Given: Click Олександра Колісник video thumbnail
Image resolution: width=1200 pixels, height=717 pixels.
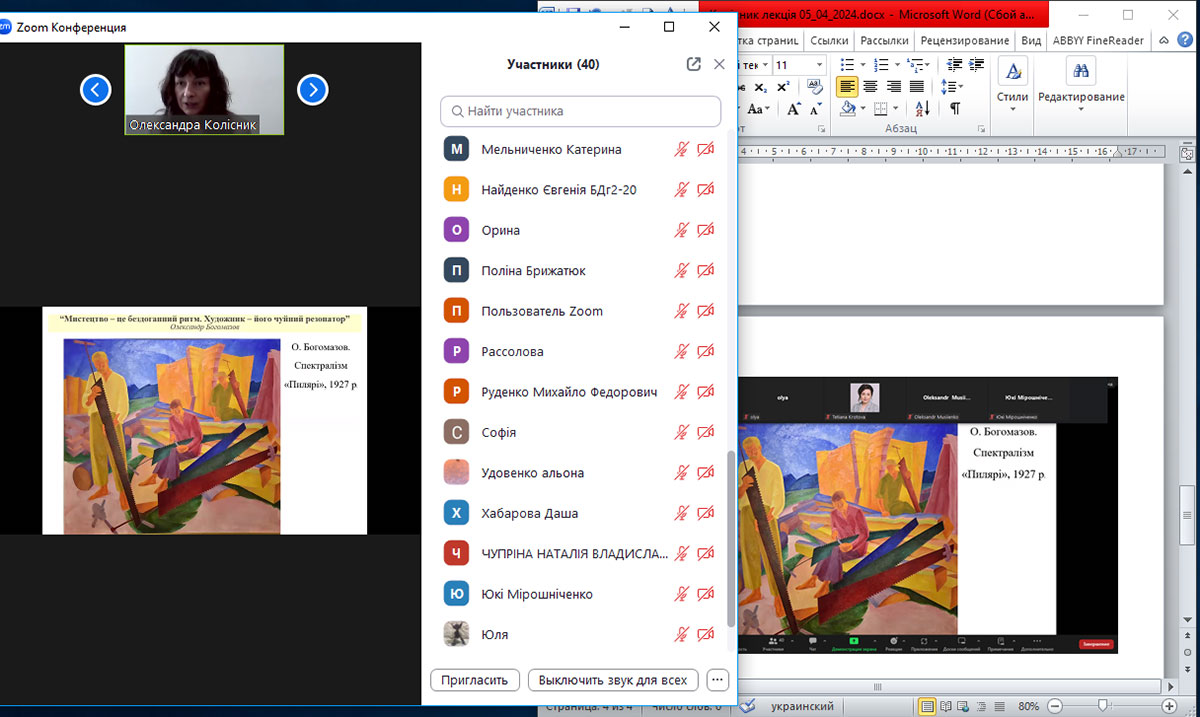Looking at the screenshot, I should click(204, 90).
